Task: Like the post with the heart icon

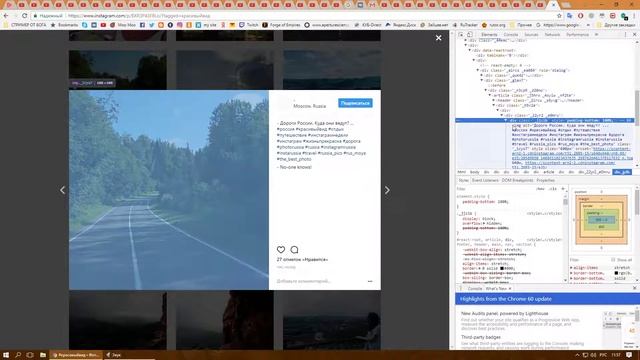Action: 281,249
